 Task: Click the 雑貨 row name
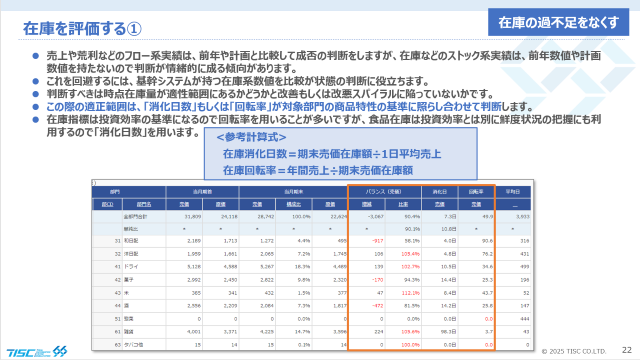click(129, 332)
